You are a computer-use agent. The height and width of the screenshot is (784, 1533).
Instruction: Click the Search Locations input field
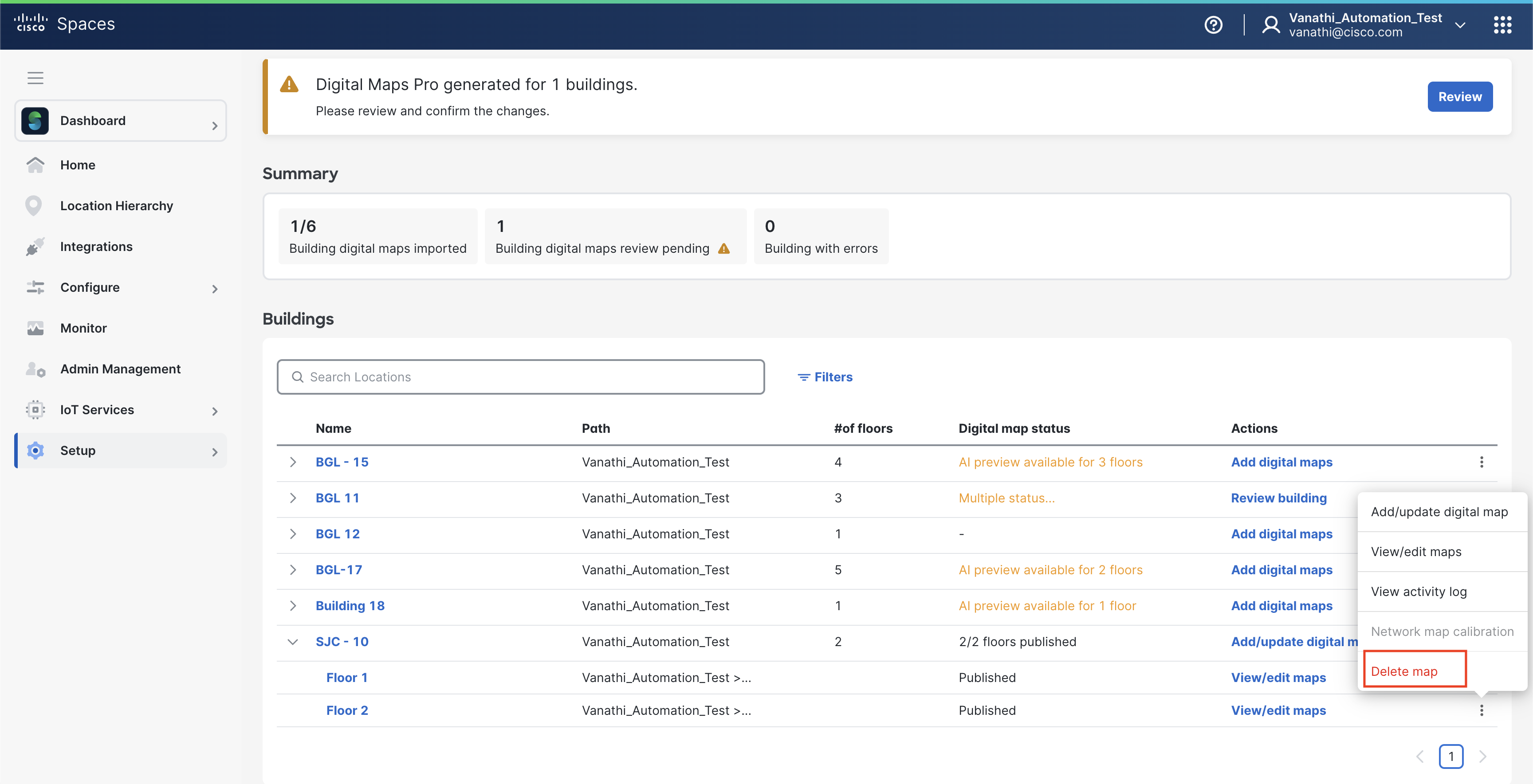(521, 377)
